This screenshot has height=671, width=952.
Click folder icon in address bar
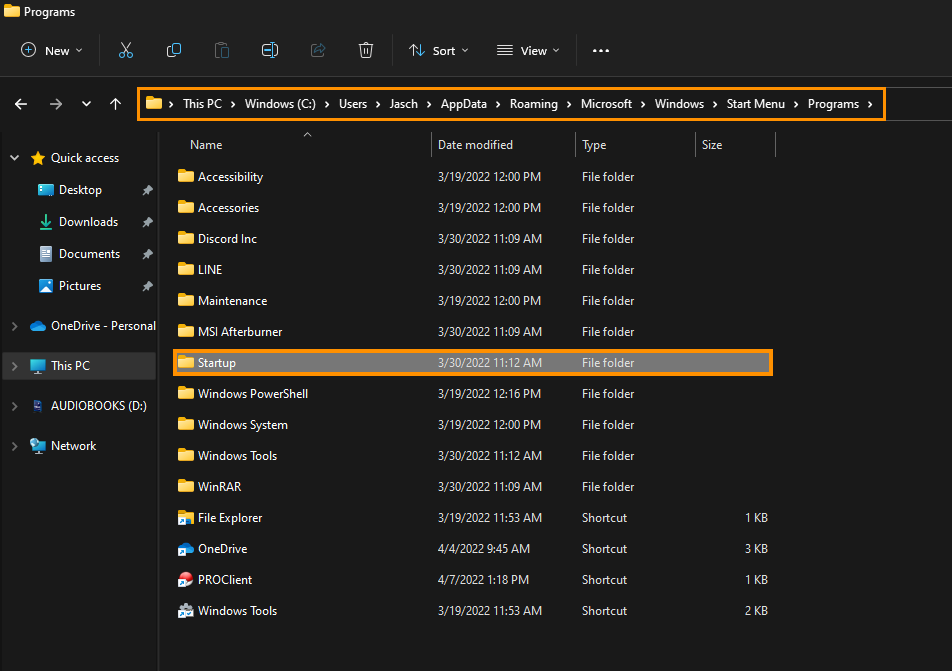click(154, 103)
